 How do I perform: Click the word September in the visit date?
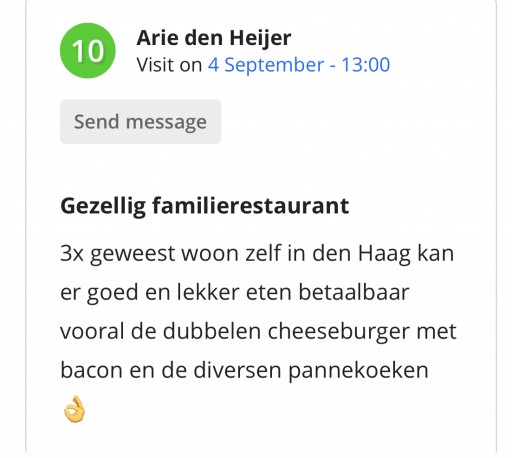tap(274, 65)
